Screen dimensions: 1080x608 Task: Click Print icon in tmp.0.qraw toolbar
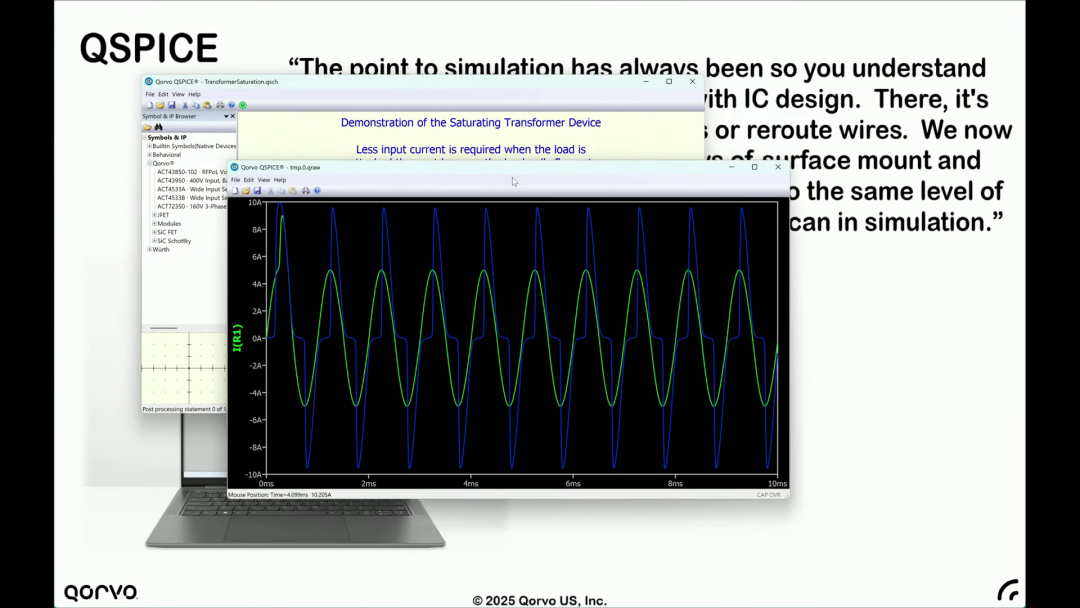(x=306, y=191)
